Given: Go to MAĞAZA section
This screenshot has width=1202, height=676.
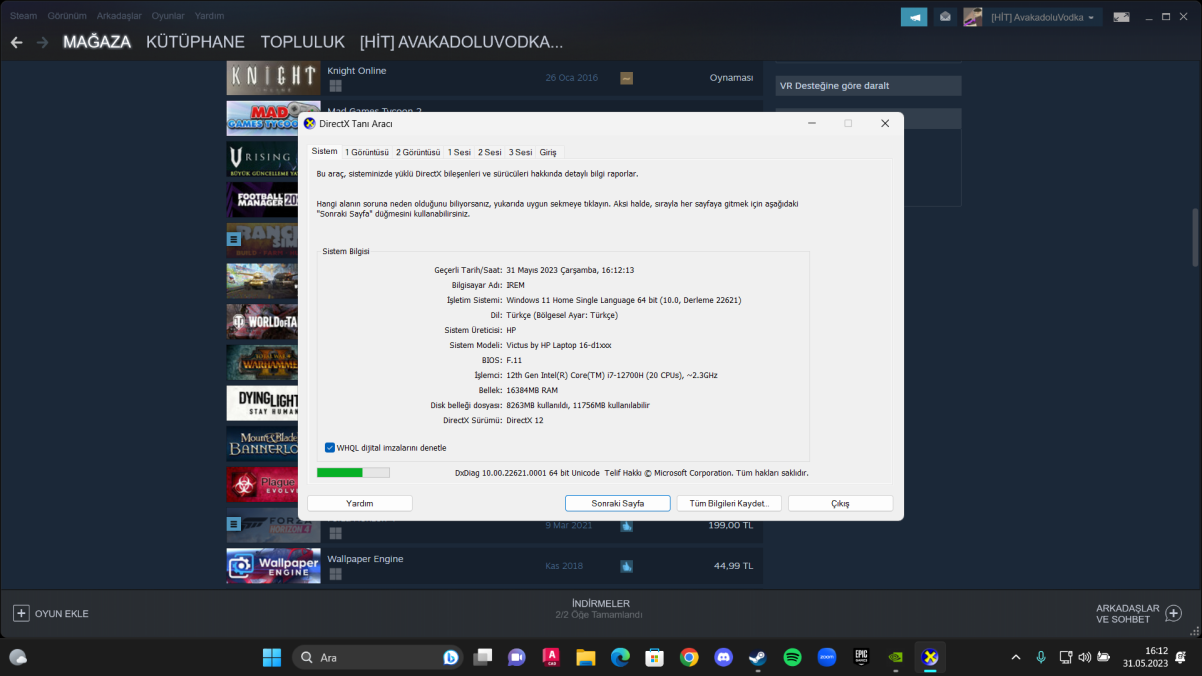Looking at the screenshot, I should coord(97,42).
